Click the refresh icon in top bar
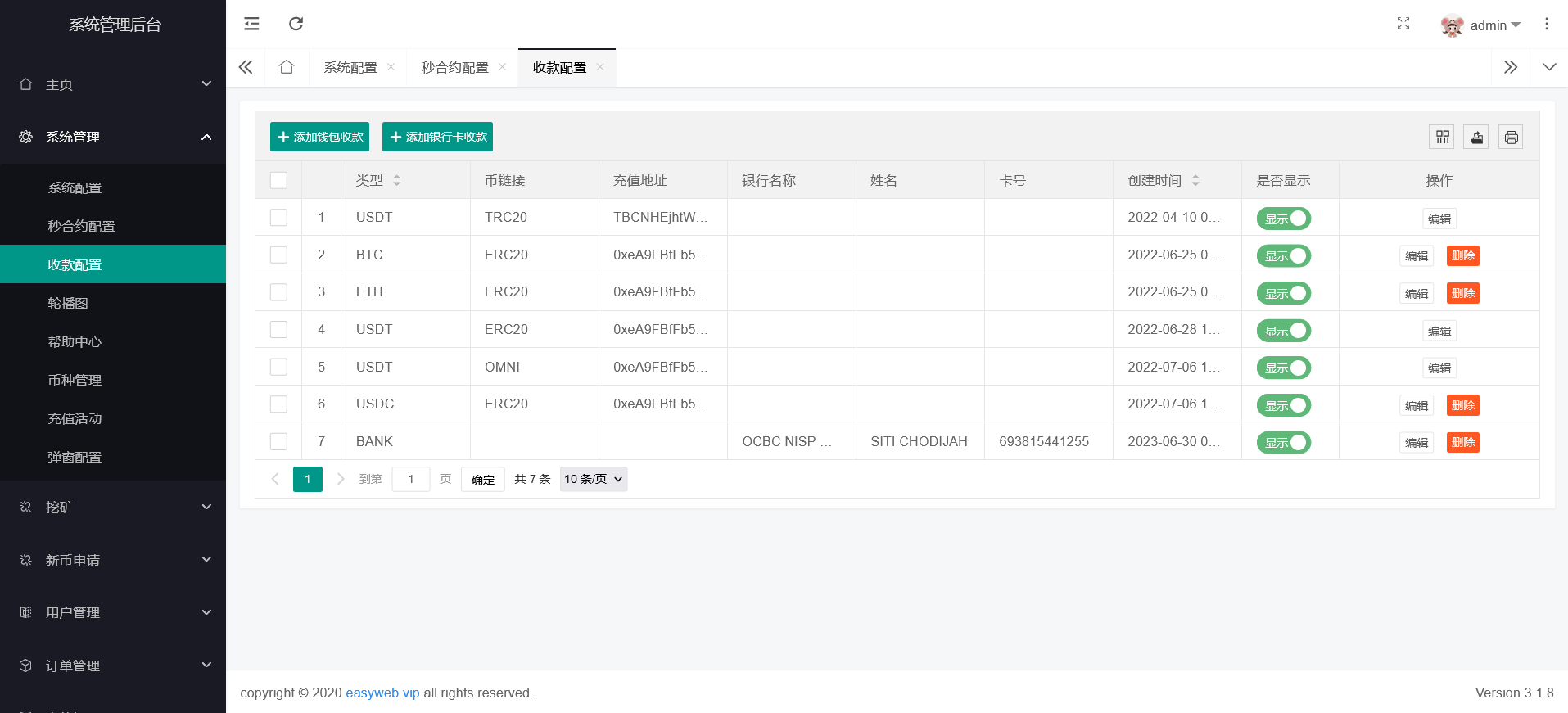The image size is (1568, 713). click(296, 24)
